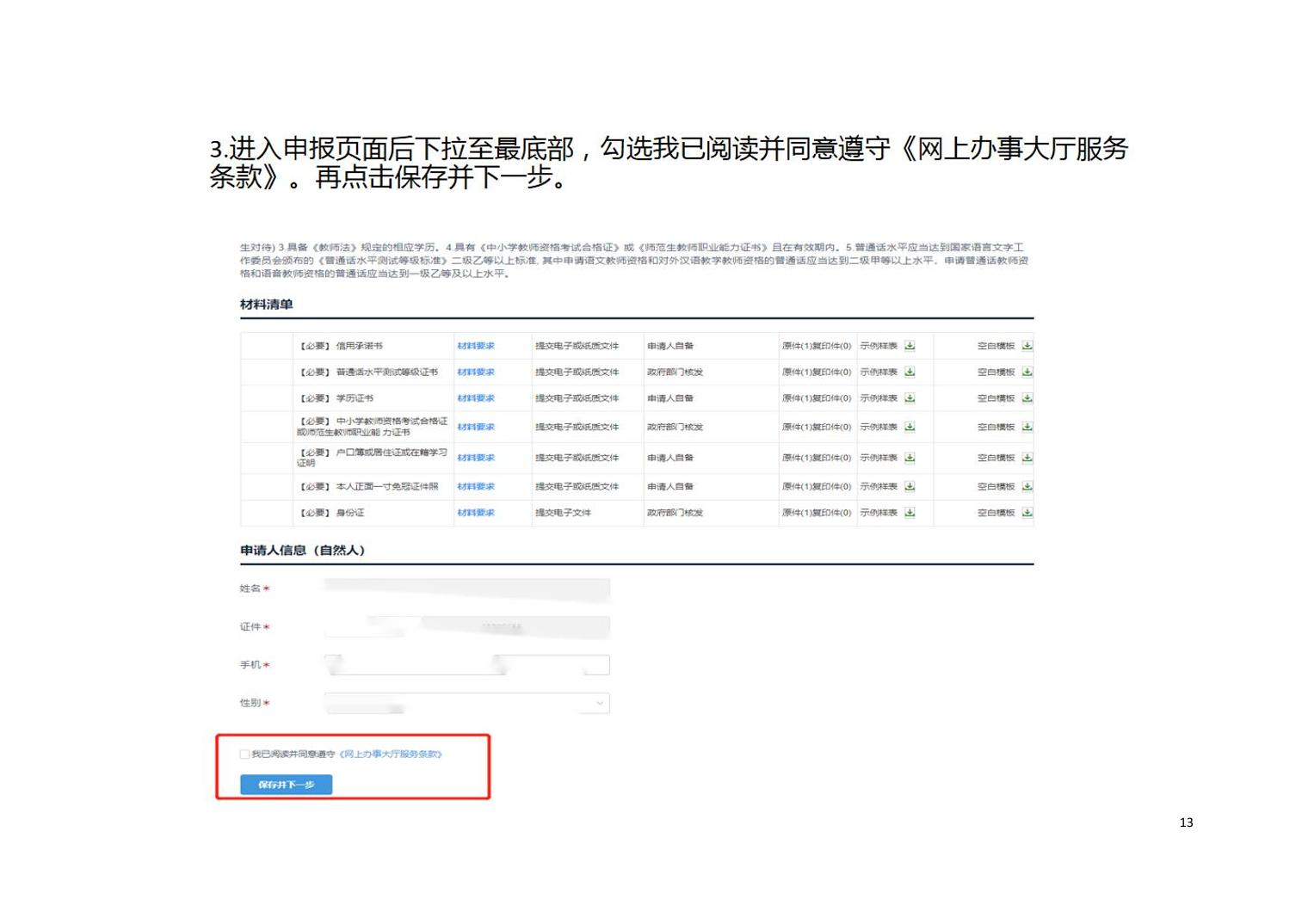The height and width of the screenshot is (924, 1308).
Task: Click the 姓名 input field
Action: [x=466, y=589]
